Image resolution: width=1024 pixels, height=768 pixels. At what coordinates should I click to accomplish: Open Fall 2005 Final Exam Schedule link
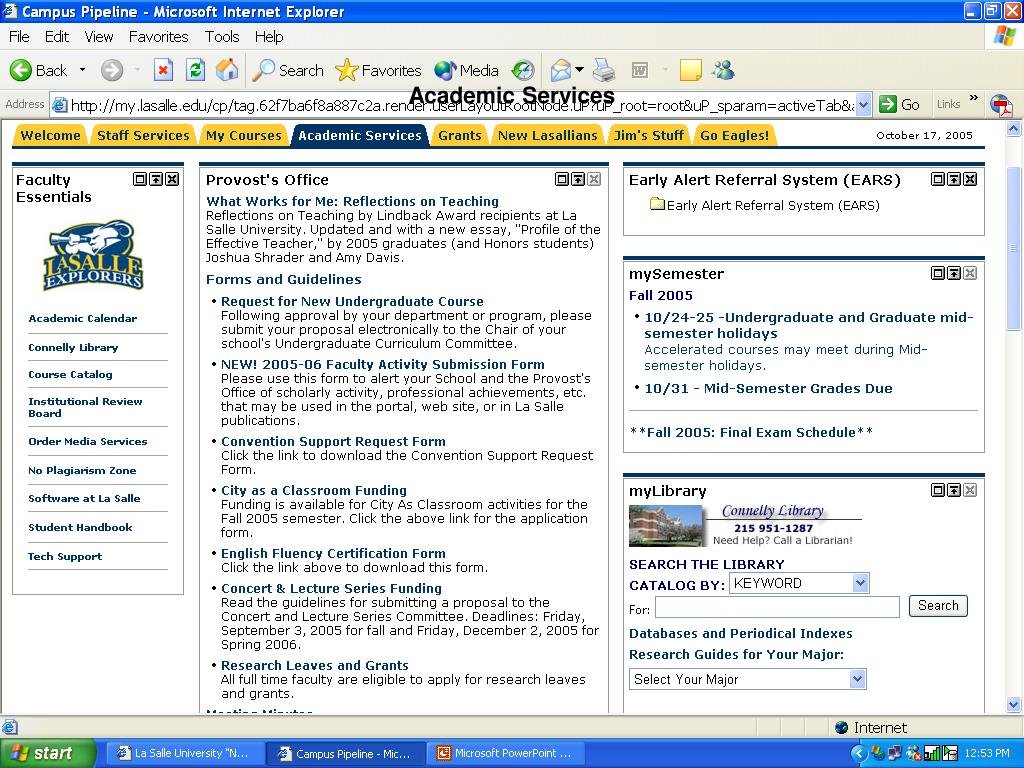click(751, 432)
